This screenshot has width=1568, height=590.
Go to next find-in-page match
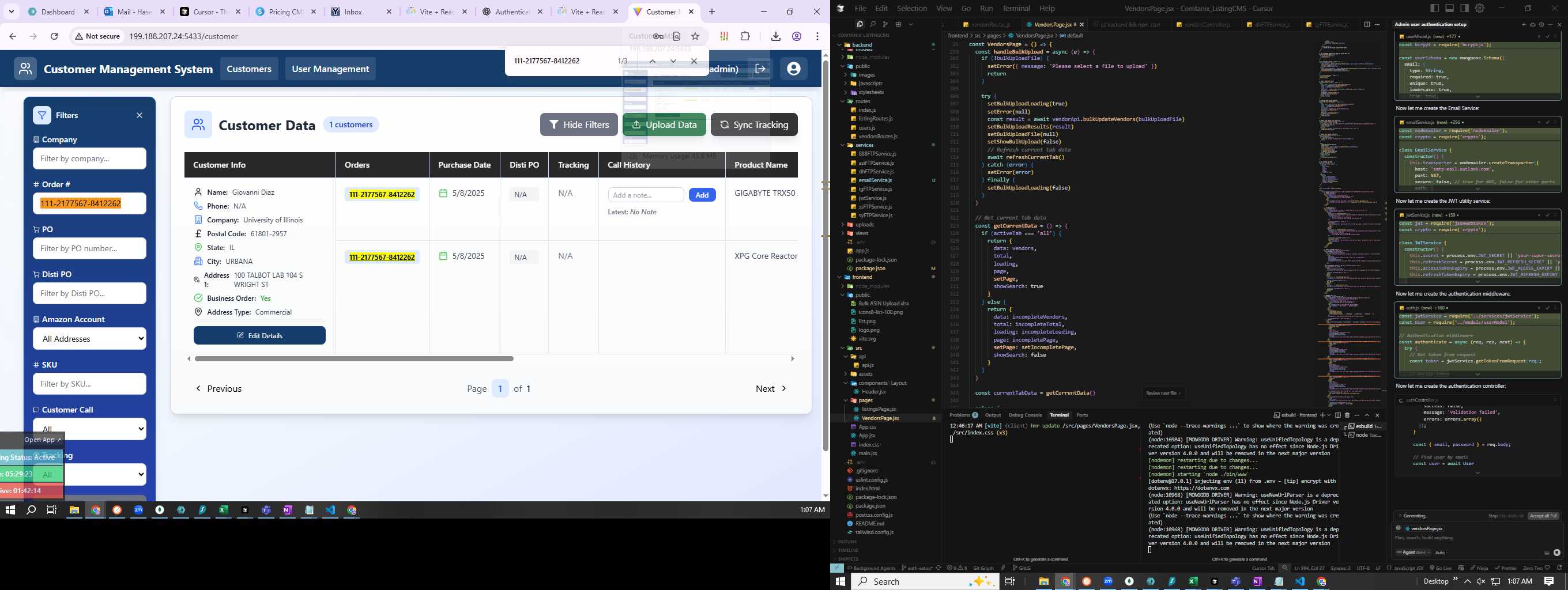pos(673,61)
